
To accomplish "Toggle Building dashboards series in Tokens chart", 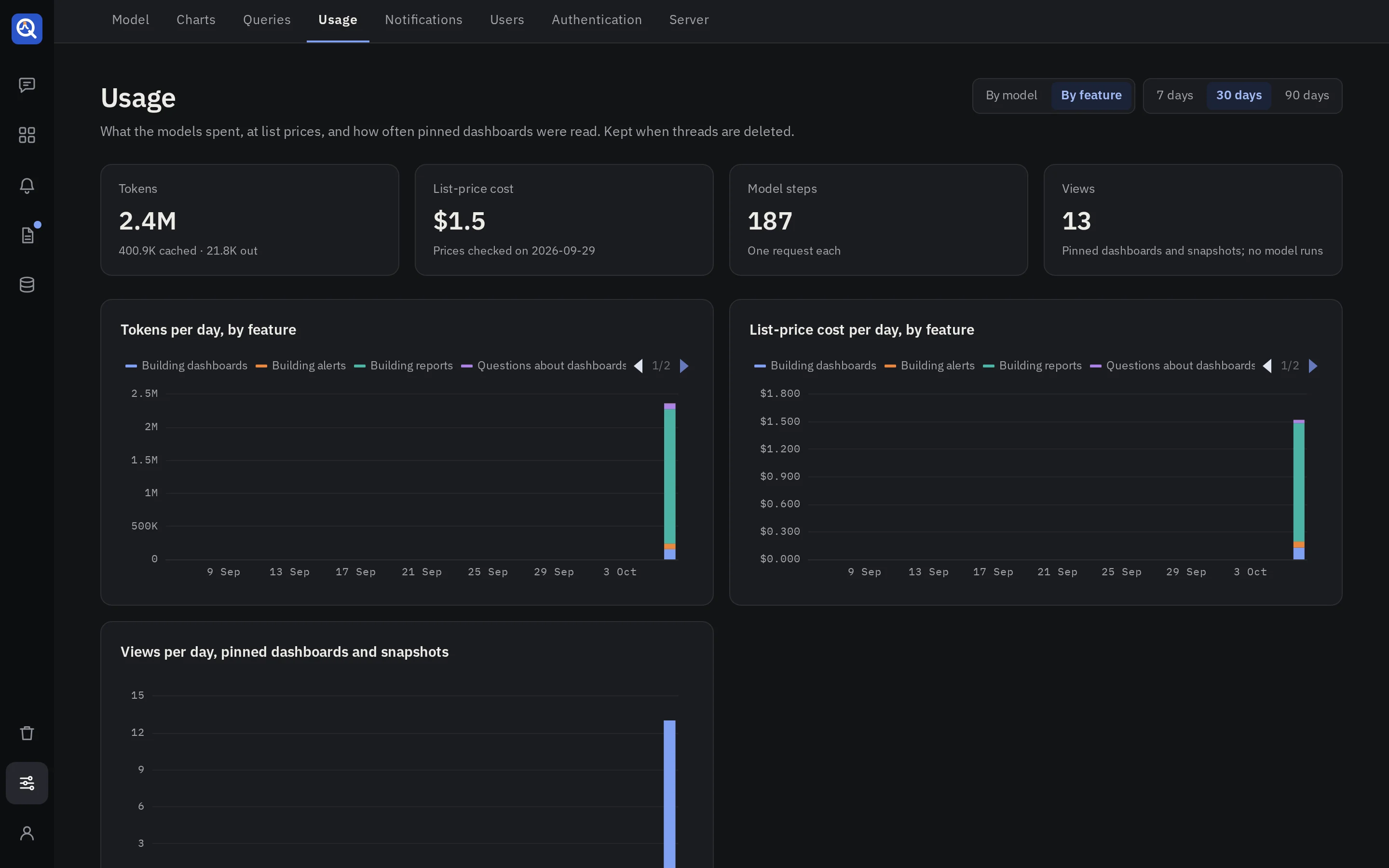I will pyautogui.click(x=187, y=366).
